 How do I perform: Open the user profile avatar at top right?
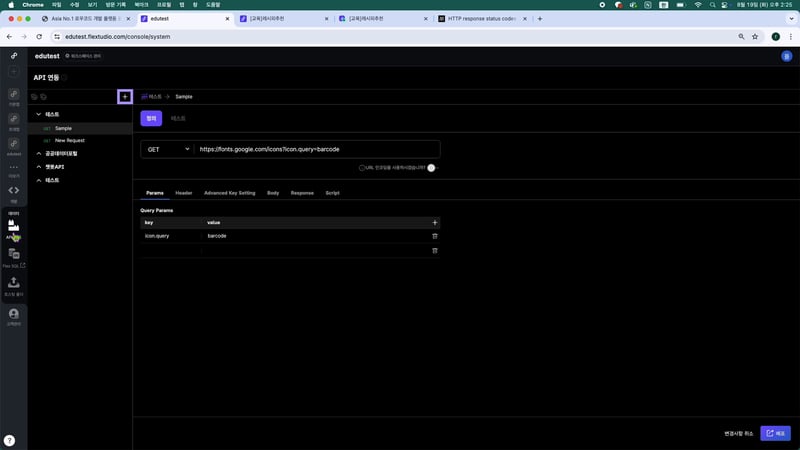tap(786, 56)
